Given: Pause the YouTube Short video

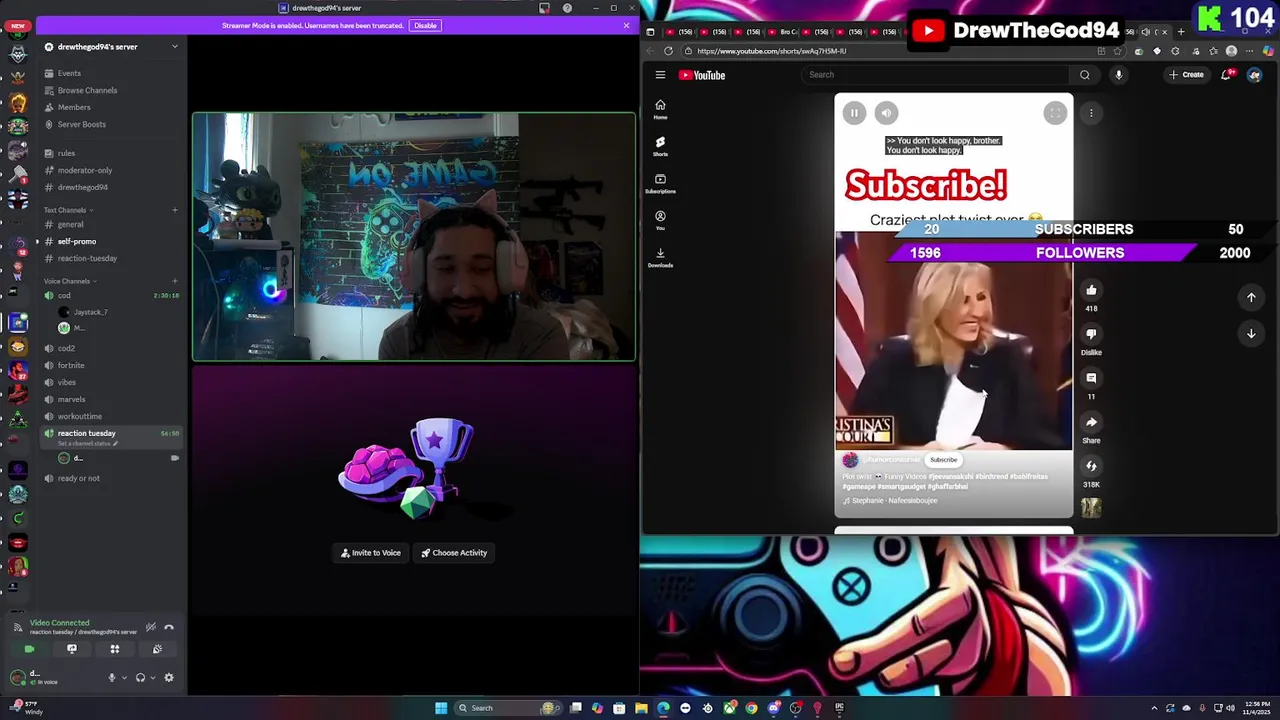Looking at the screenshot, I should [x=854, y=113].
